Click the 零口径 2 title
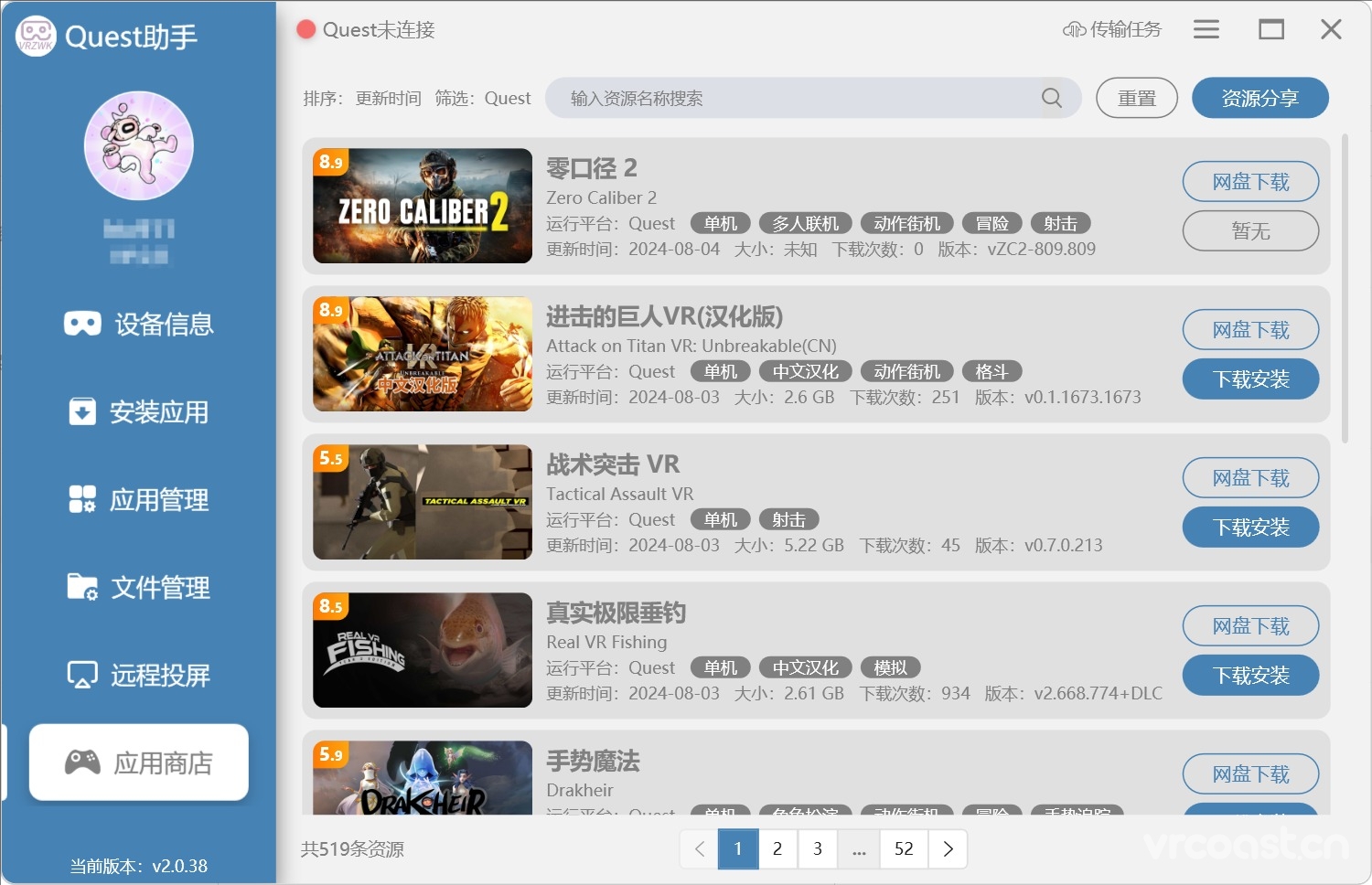Screen dimensions: 1372x885 (x=592, y=168)
